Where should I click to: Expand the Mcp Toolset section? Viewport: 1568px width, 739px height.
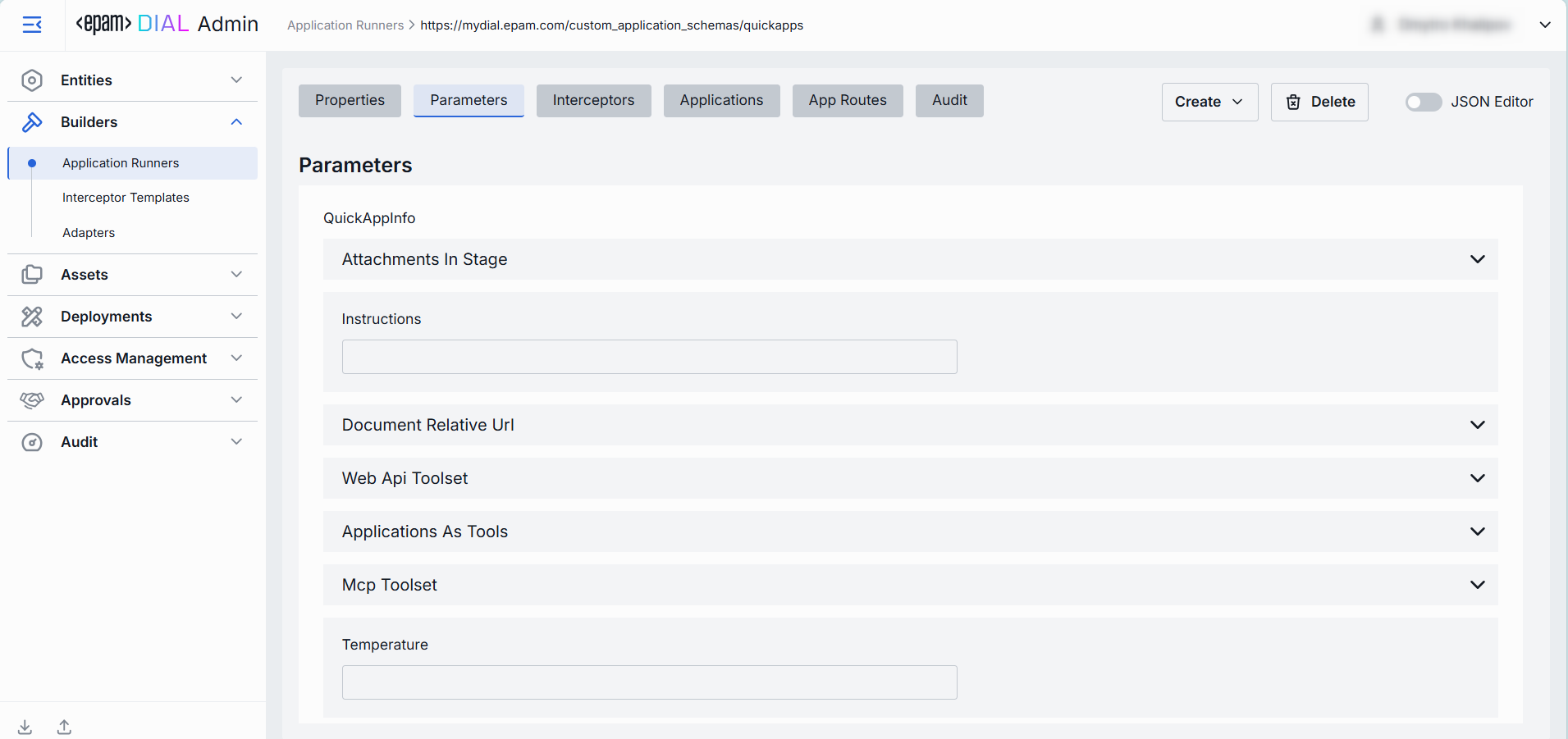click(x=1477, y=585)
